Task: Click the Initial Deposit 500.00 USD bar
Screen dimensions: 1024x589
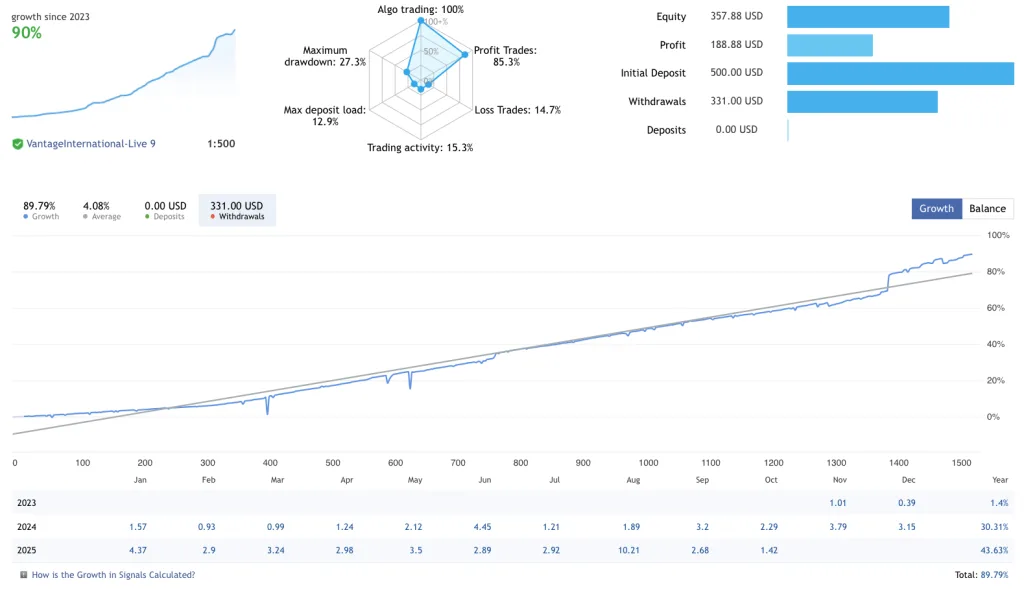Action: point(900,73)
